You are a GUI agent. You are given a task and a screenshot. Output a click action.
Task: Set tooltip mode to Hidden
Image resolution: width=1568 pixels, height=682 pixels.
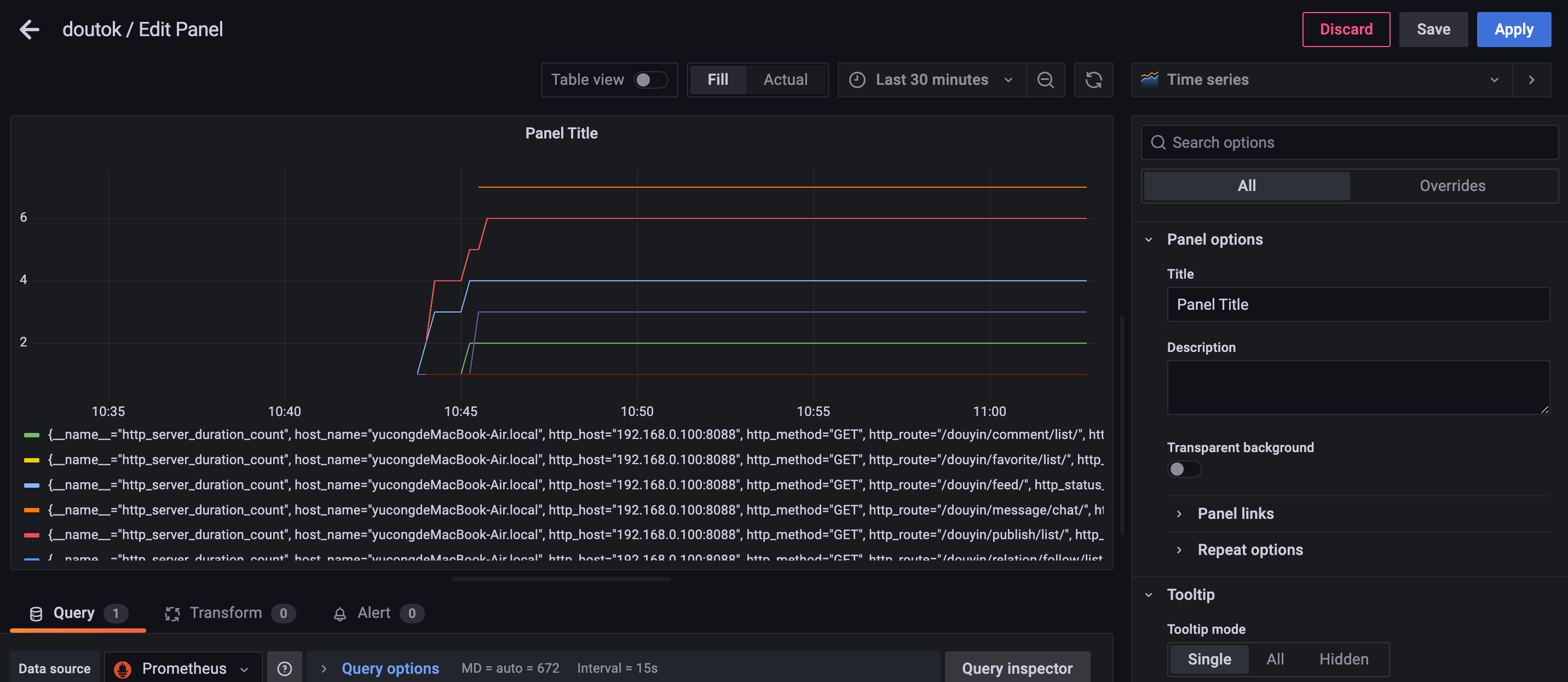(1344, 659)
